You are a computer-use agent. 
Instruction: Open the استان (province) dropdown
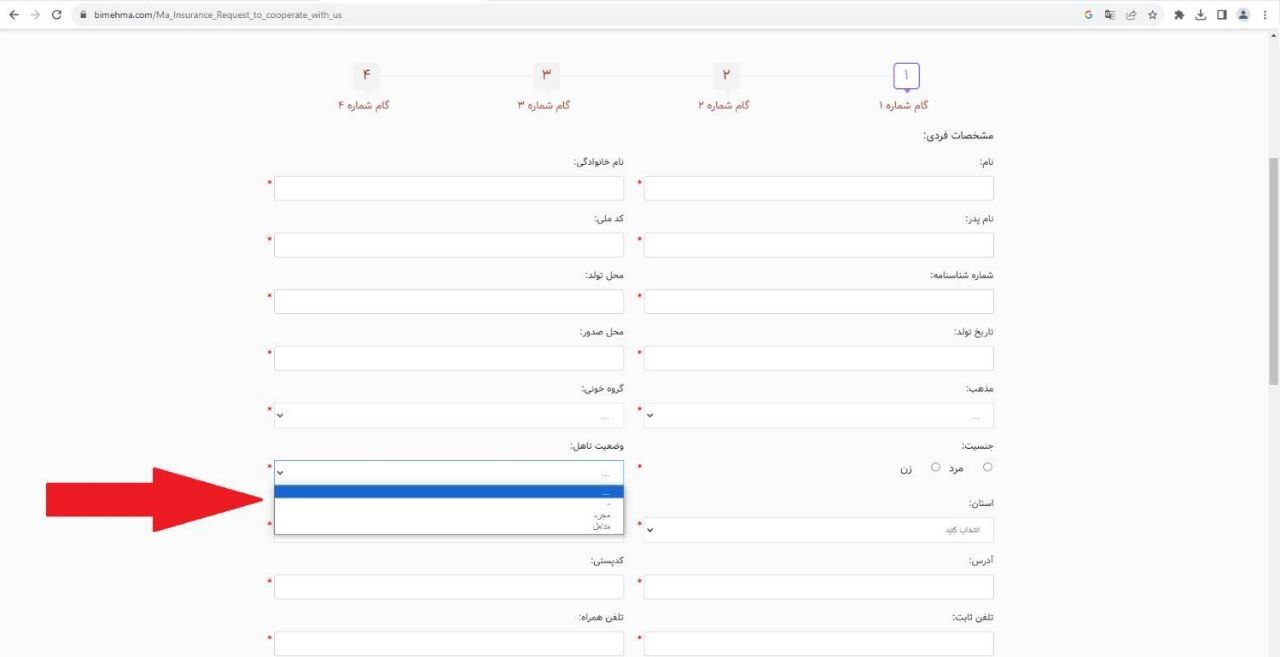point(818,530)
